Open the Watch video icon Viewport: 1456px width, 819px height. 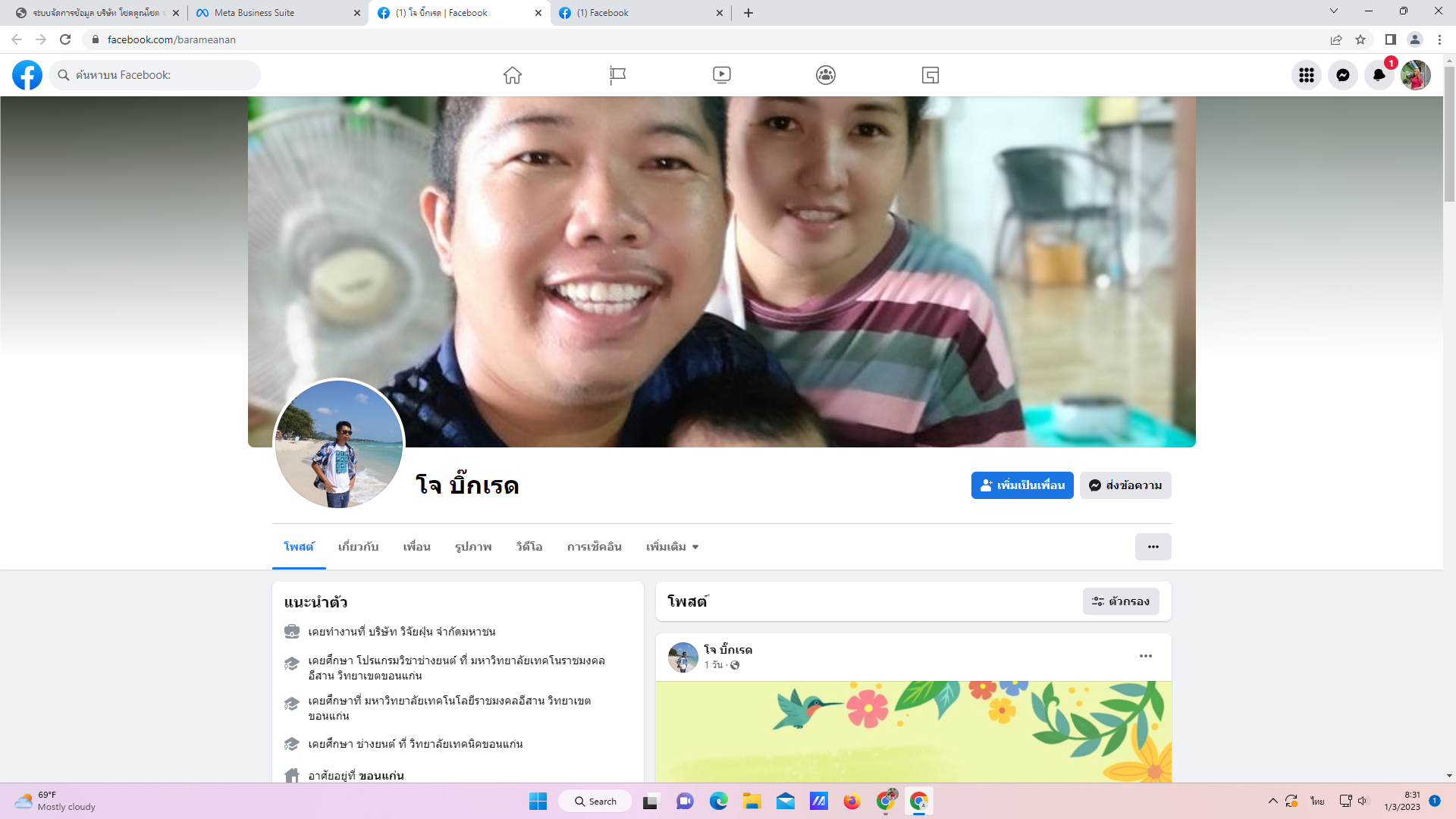pos(721,75)
